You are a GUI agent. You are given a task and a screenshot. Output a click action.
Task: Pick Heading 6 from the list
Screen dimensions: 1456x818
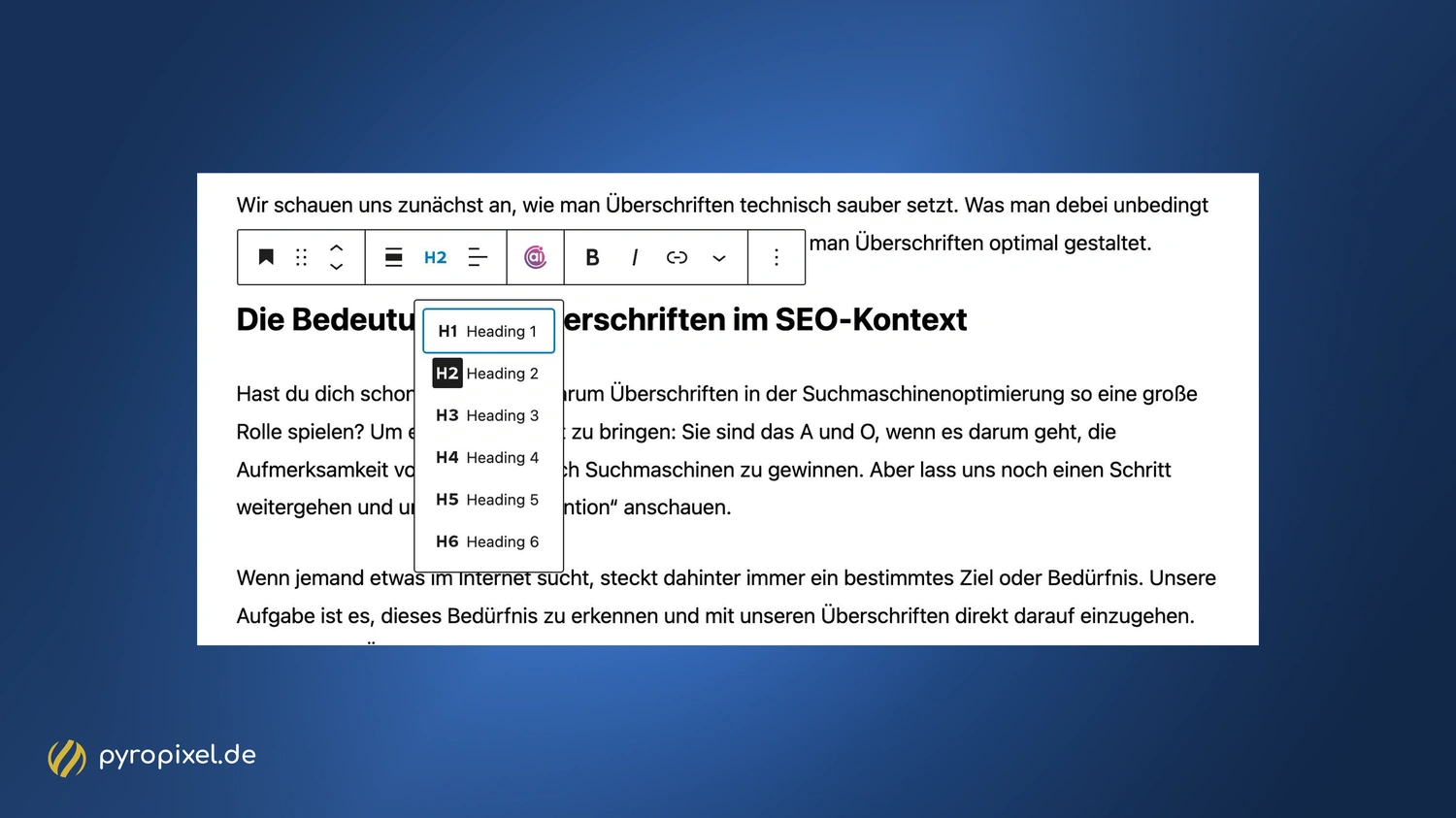(x=488, y=541)
